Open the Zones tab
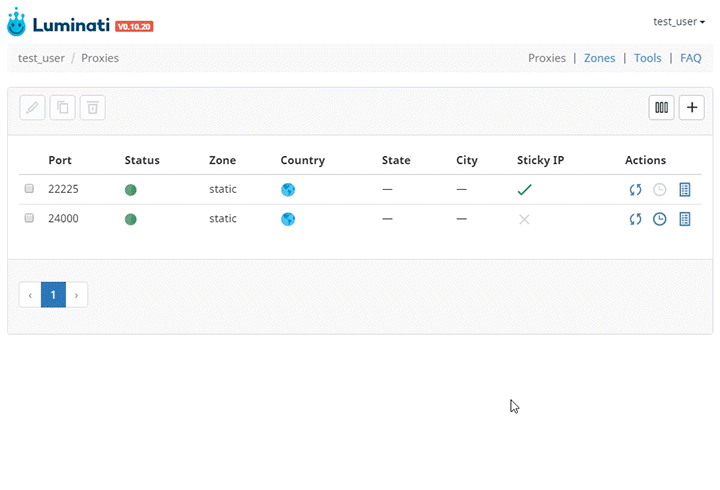Screen dimensions: 720x490 599,58
